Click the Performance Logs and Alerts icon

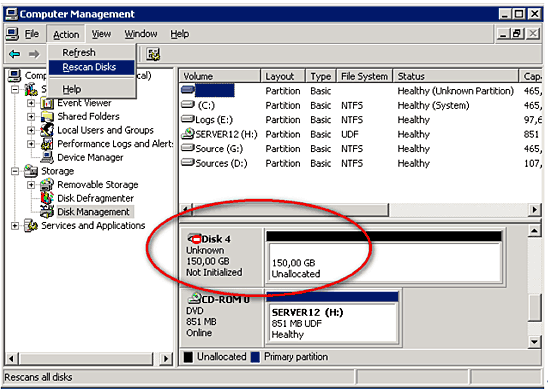click(x=47, y=144)
